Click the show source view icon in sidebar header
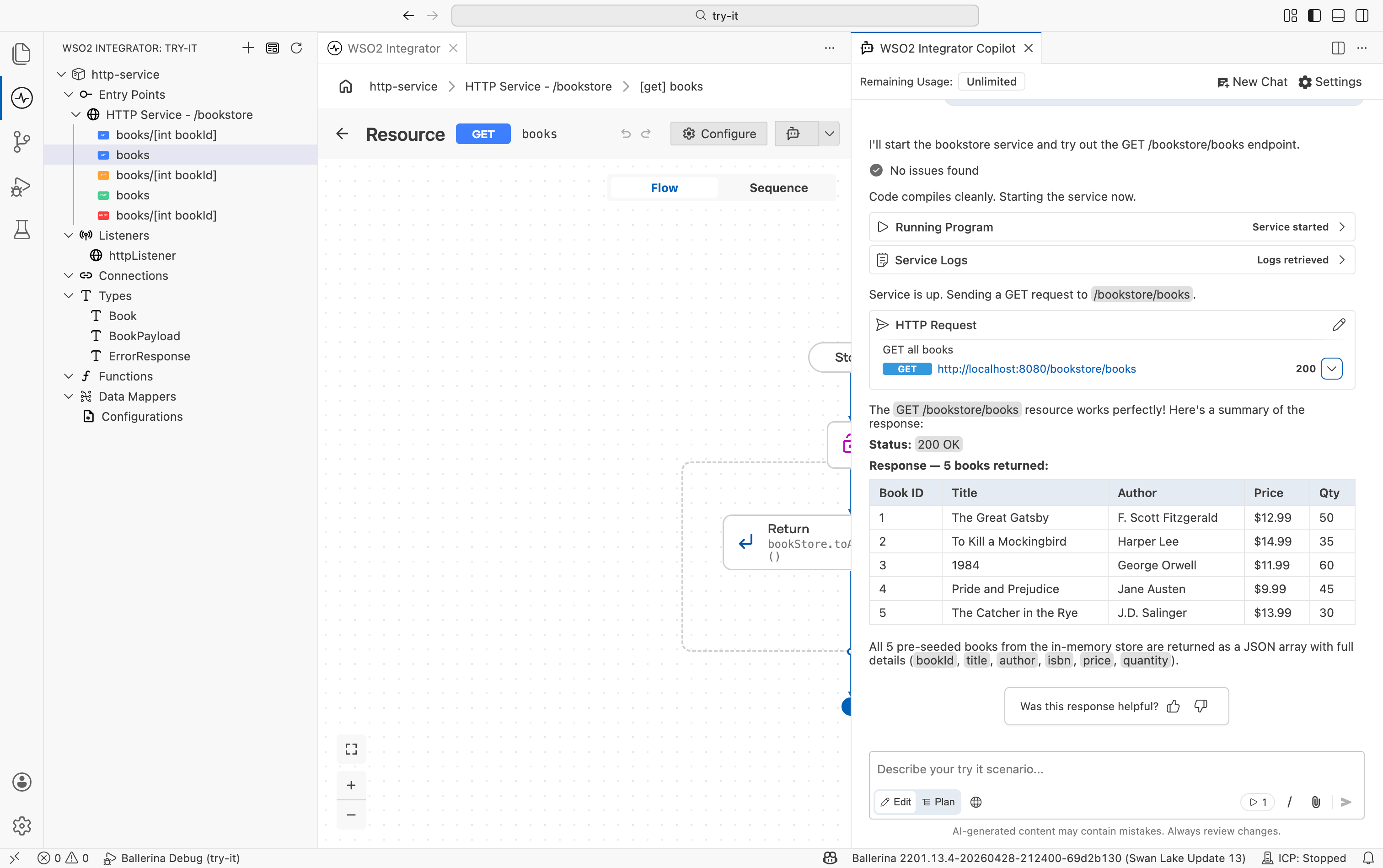The width and height of the screenshot is (1383, 868). pyautogui.click(x=273, y=48)
